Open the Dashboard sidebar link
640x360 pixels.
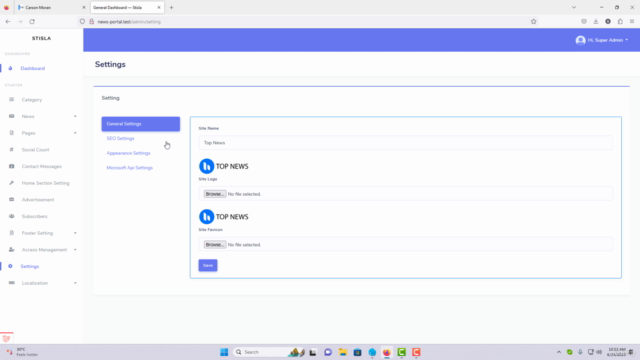click(33, 68)
